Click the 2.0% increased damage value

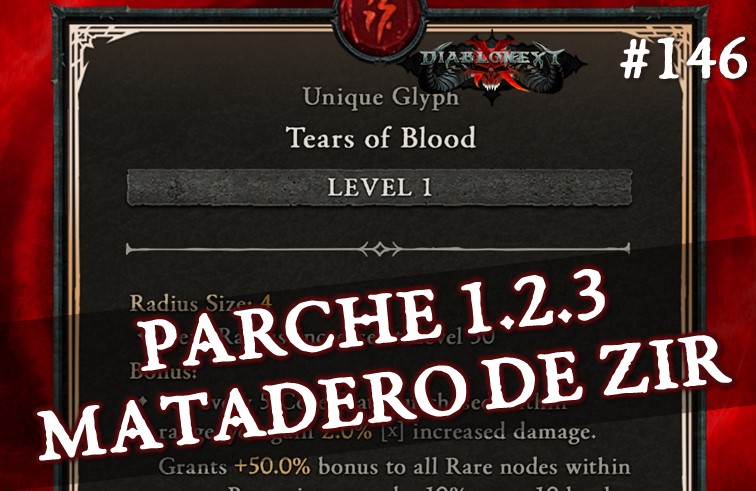pos(347,432)
